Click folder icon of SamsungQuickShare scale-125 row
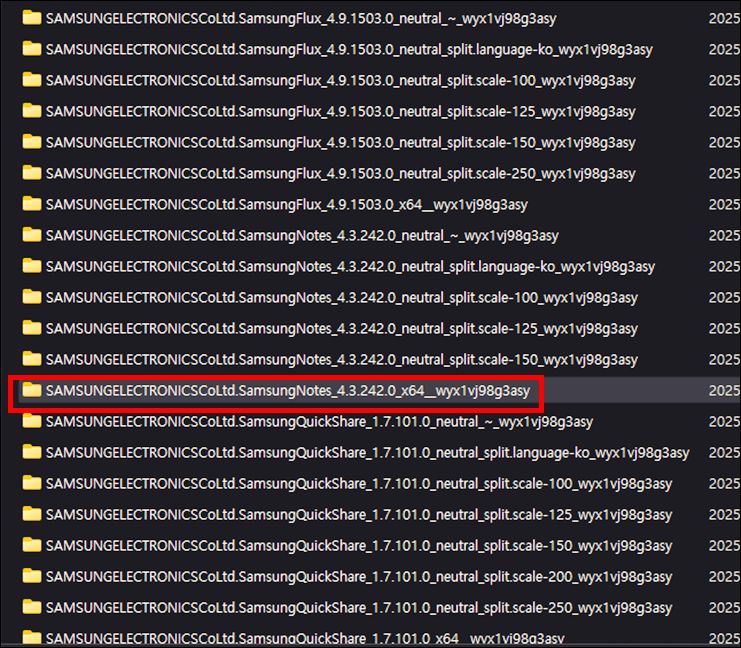Viewport: 741px width, 648px height. tap(32, 514)
